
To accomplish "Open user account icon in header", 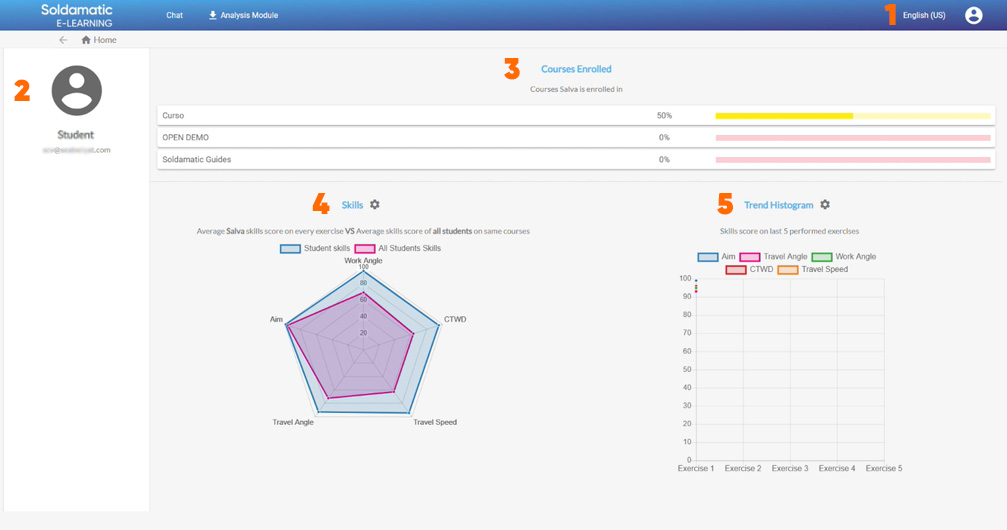I will point(973,16).
